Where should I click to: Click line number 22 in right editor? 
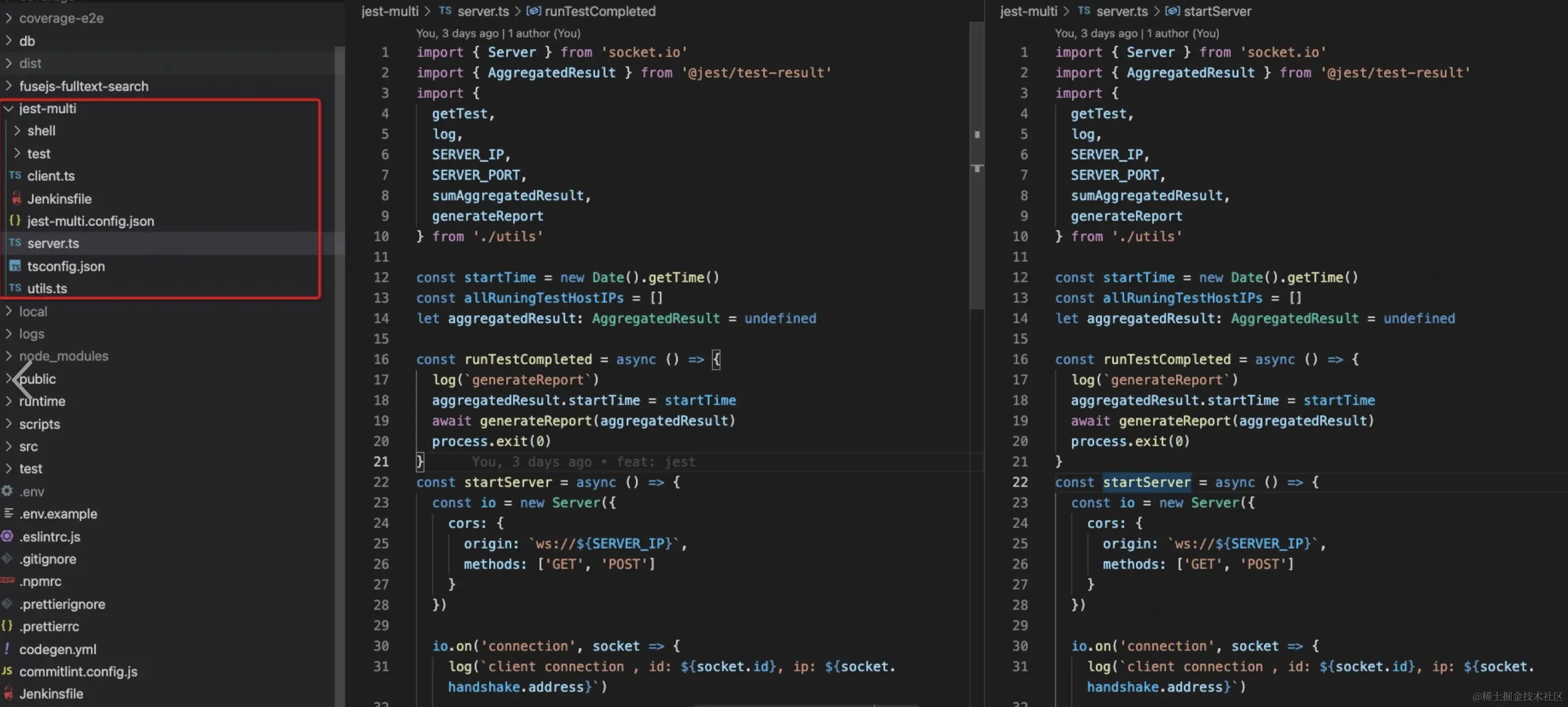pos(1020,482)
